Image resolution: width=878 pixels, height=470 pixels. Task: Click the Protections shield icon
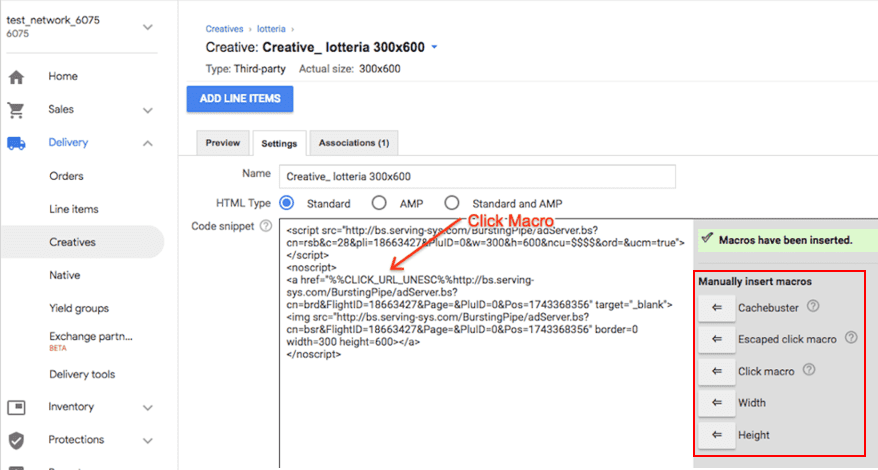16,440
